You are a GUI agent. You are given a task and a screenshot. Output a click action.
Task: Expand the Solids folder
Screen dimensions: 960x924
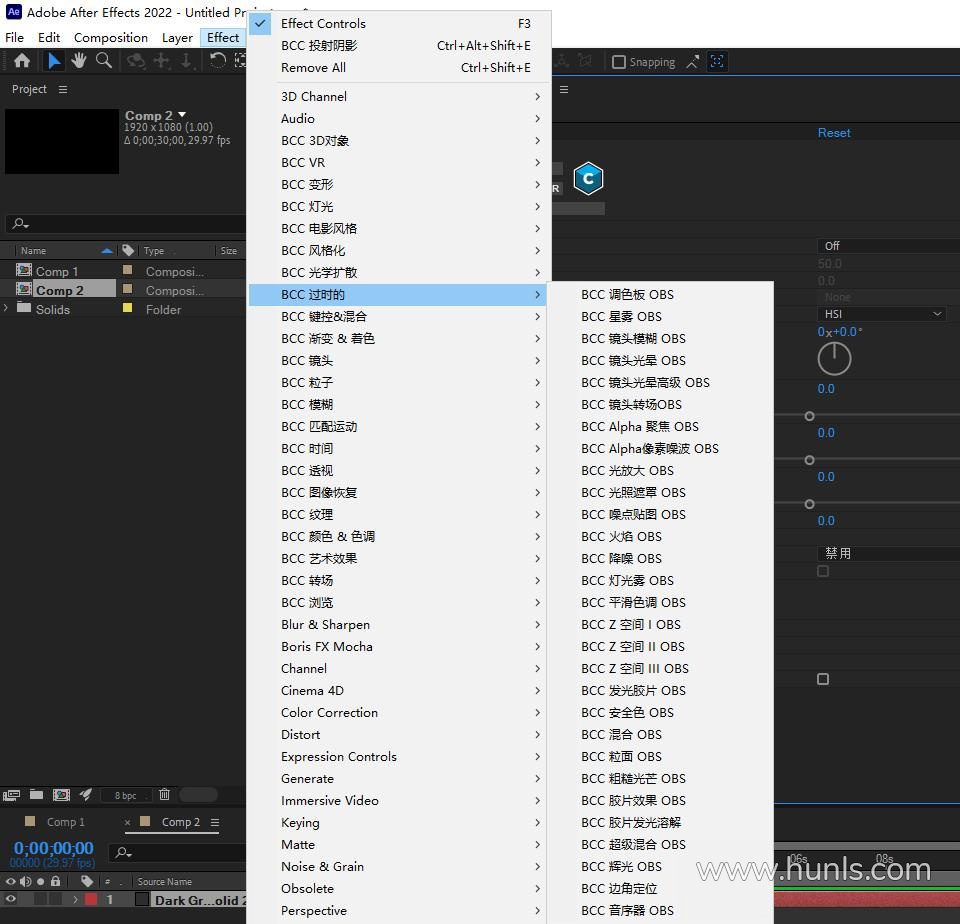click(x=6, y=309)
